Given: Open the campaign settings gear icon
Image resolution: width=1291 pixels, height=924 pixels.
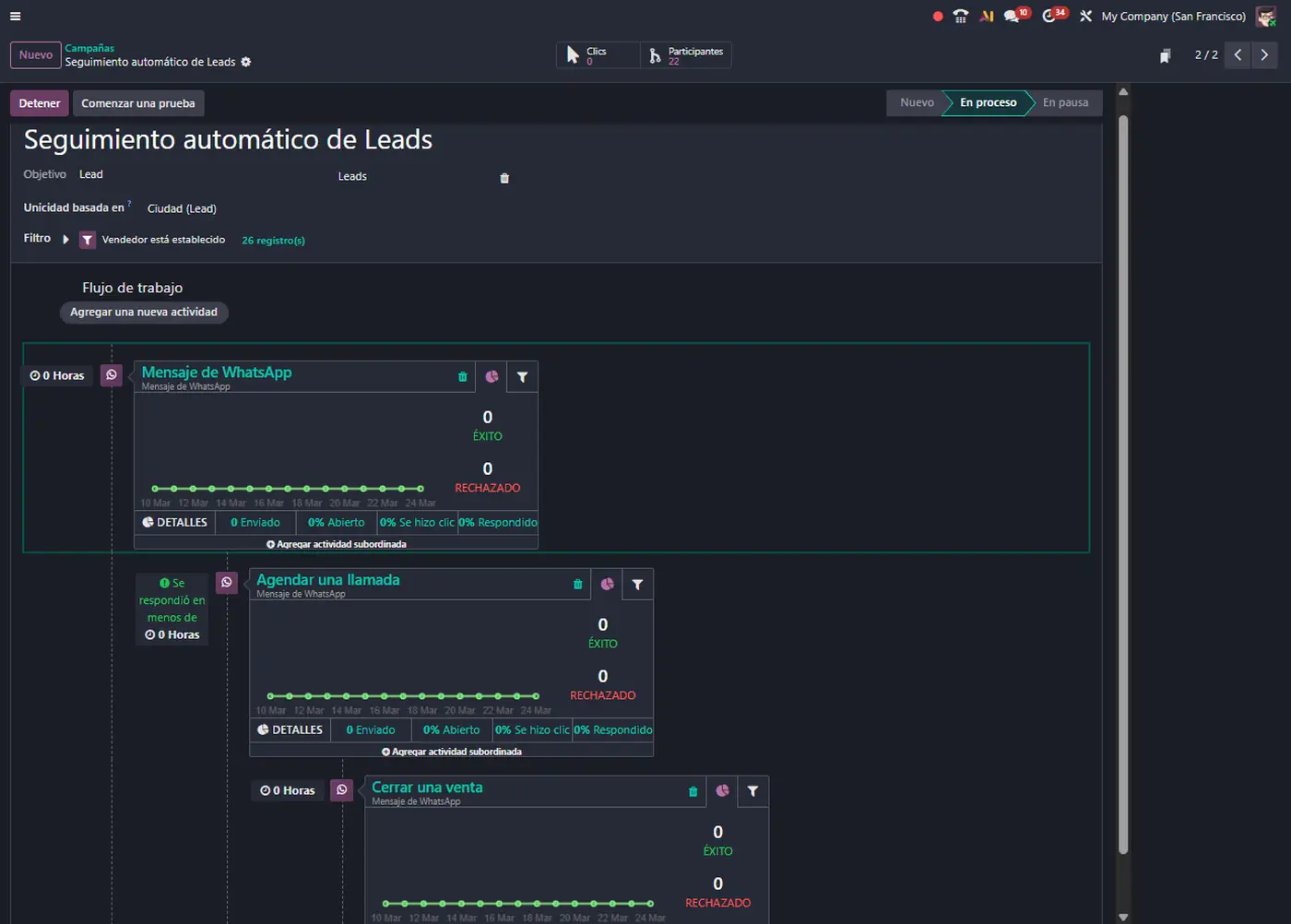Looking at the screenshot, I should (x=246, y=63).
